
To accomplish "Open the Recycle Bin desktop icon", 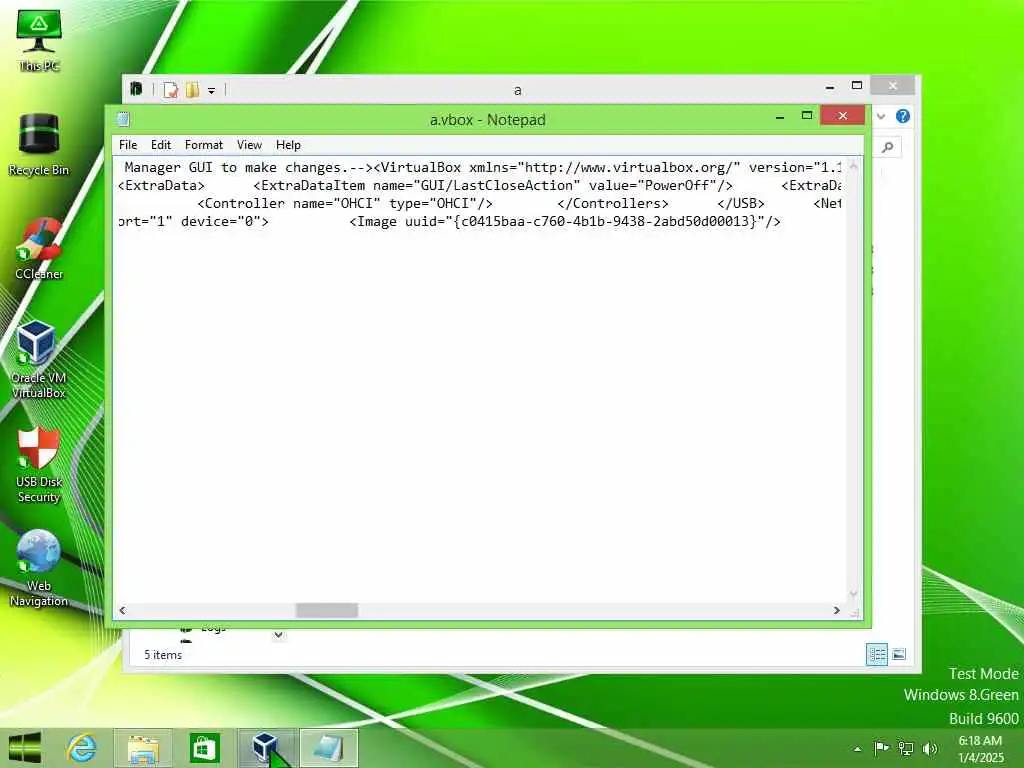I will [x=39, y=144].
